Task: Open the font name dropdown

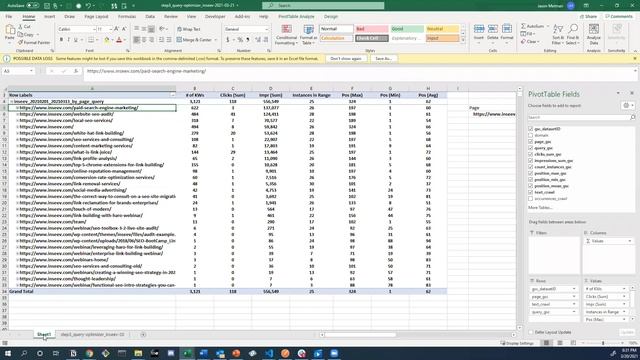Action: [x=94, y=29]
